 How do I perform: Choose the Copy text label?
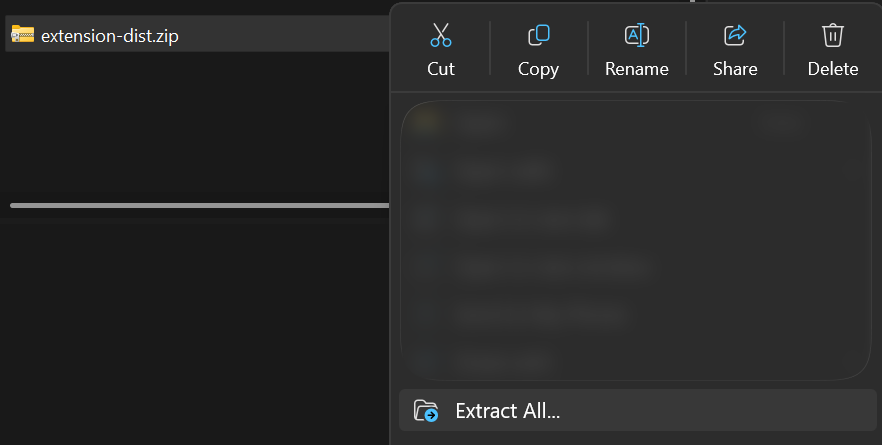[x=538, y=69]
